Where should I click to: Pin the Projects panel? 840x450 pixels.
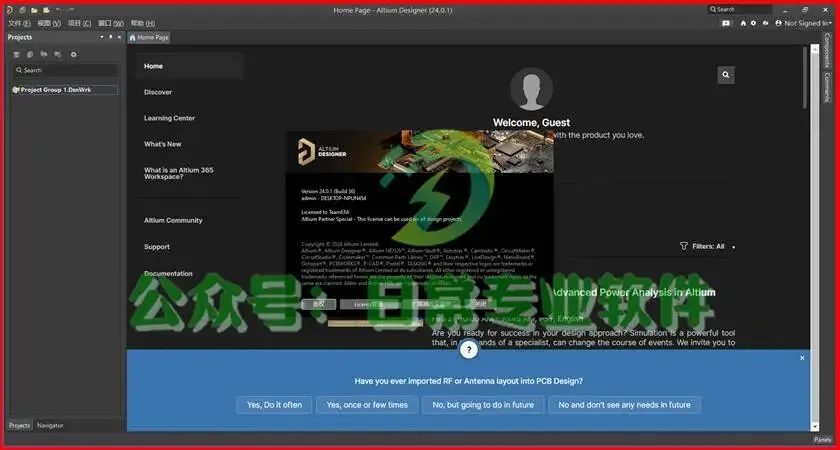[111, 37]
